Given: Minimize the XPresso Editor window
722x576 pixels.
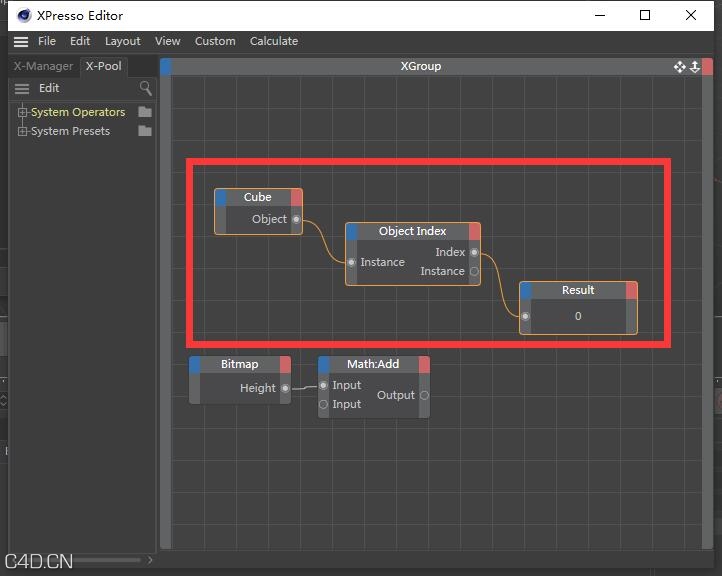Looking at the screenshot, I should [x=600, y=15].
